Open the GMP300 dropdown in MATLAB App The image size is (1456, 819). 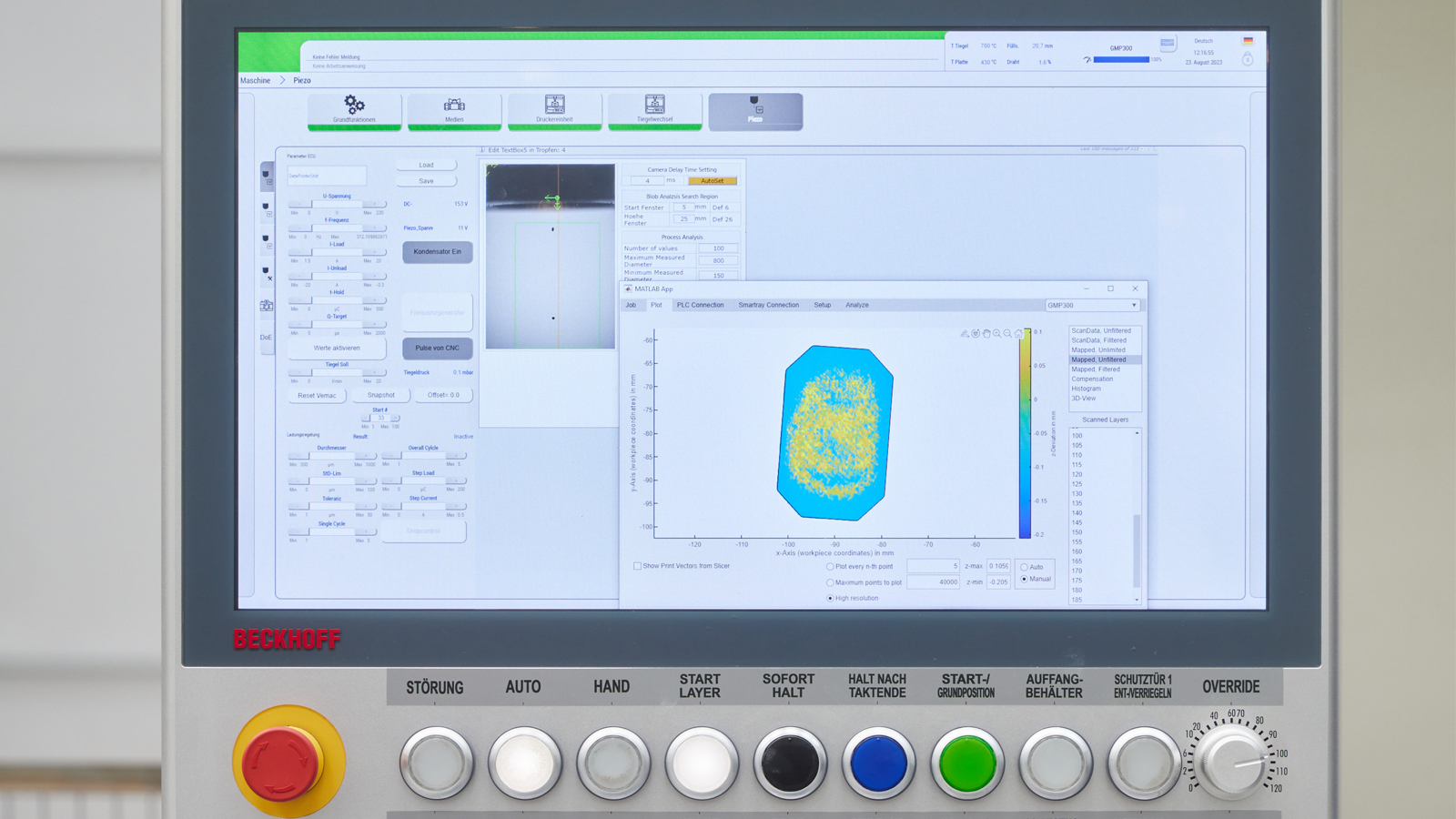(1092, 306)
